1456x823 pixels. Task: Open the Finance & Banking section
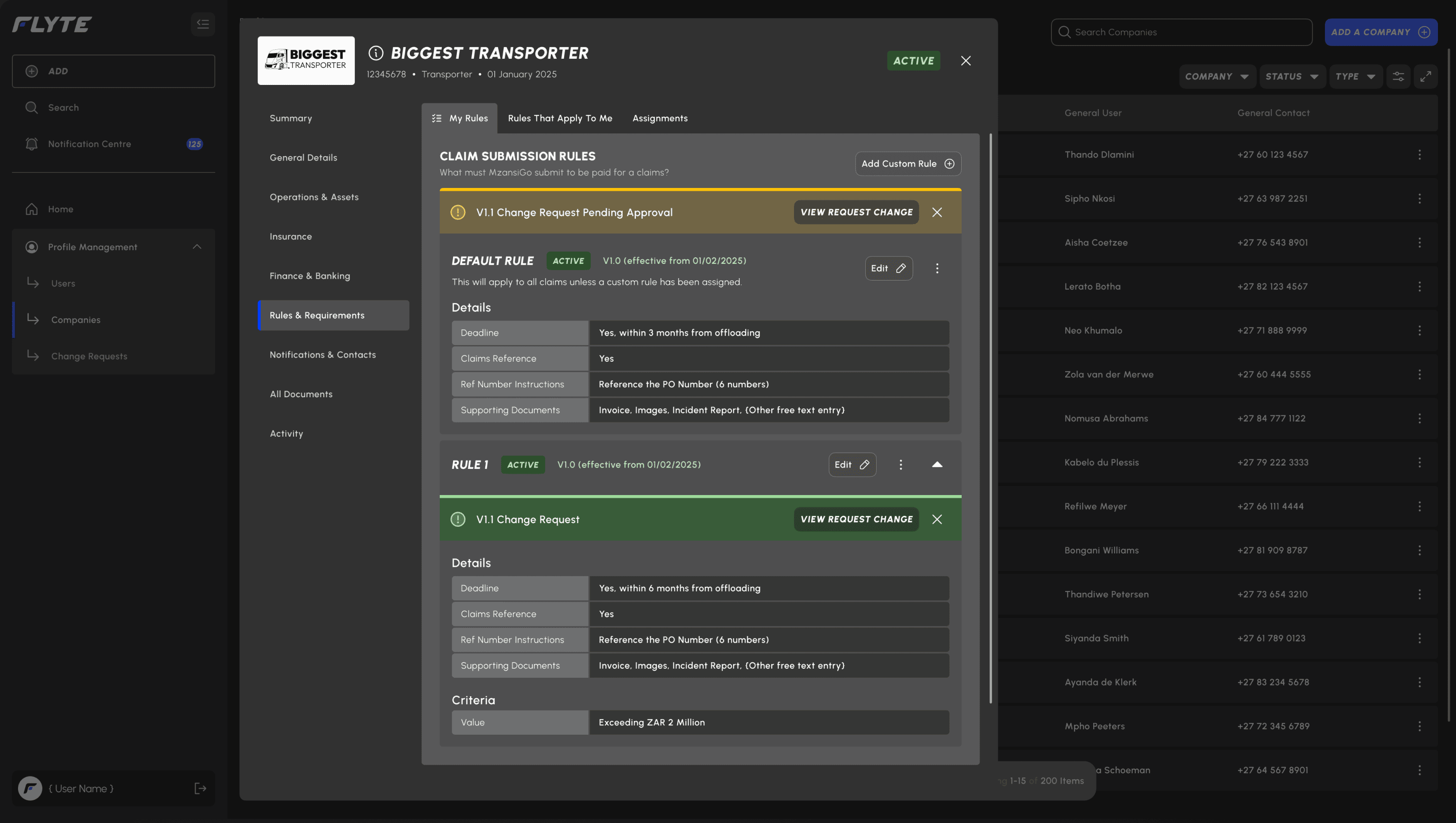tap(309, 276)
